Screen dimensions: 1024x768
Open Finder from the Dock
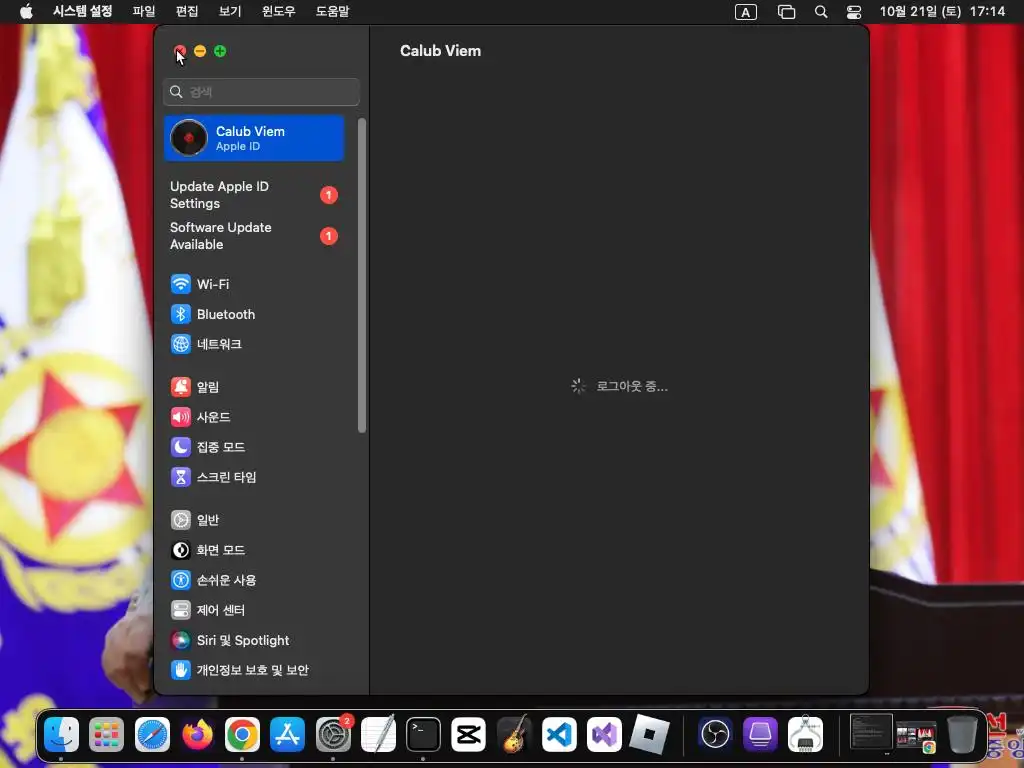[x=61, y=734]
